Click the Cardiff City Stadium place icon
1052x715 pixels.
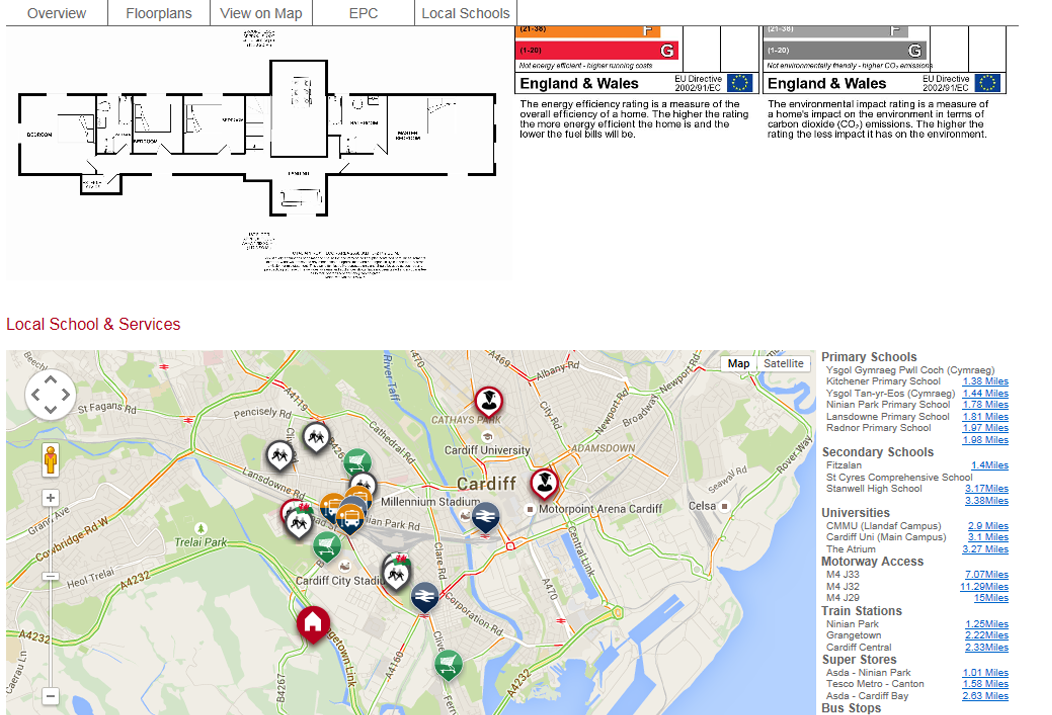[345, 566]
